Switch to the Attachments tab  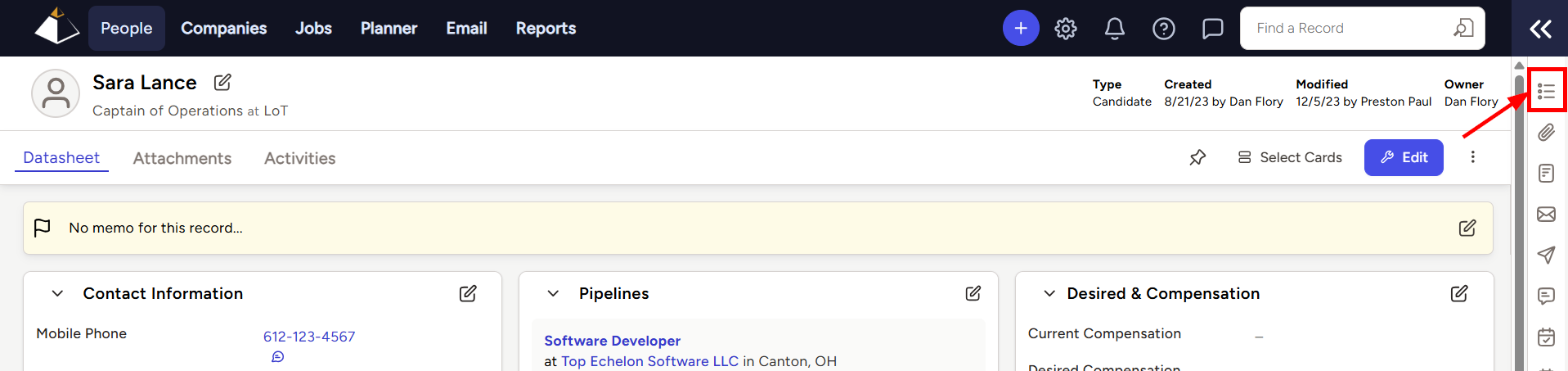click(x=182, y=158)
